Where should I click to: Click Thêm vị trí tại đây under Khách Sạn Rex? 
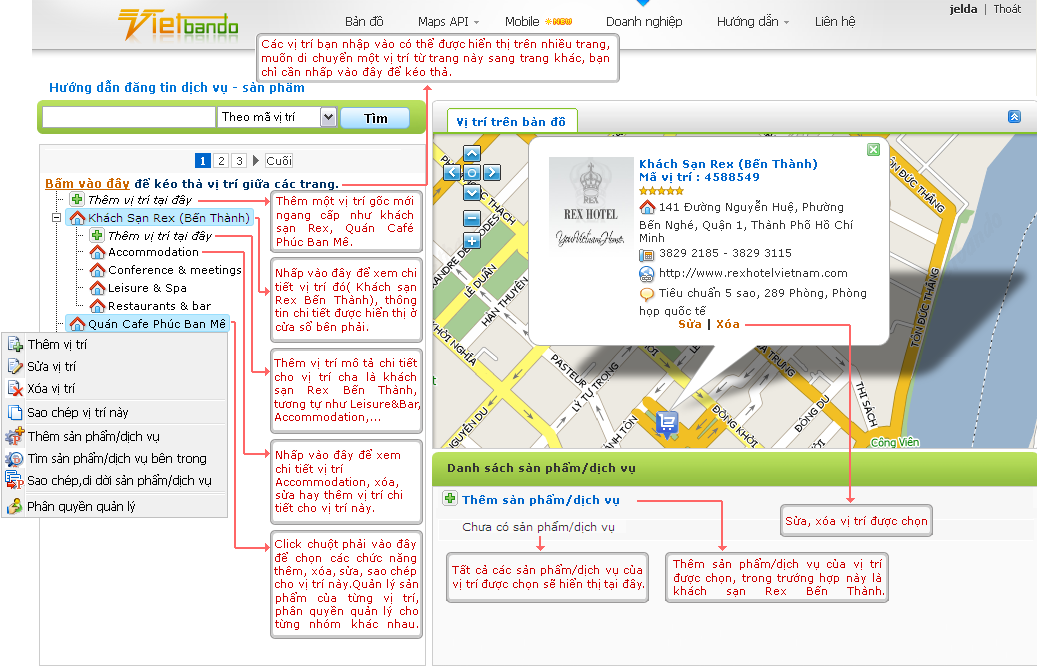[x=159, y=235]
